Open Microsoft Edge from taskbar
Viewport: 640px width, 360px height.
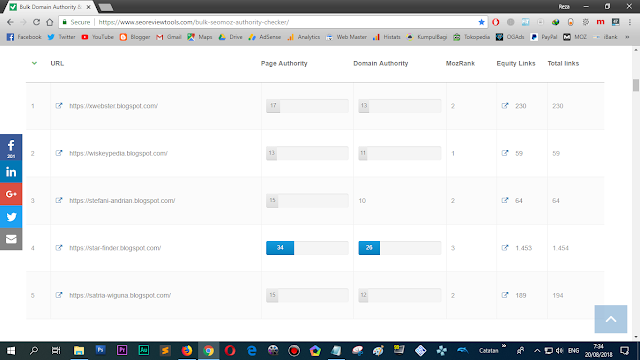[x=251, y=351]
